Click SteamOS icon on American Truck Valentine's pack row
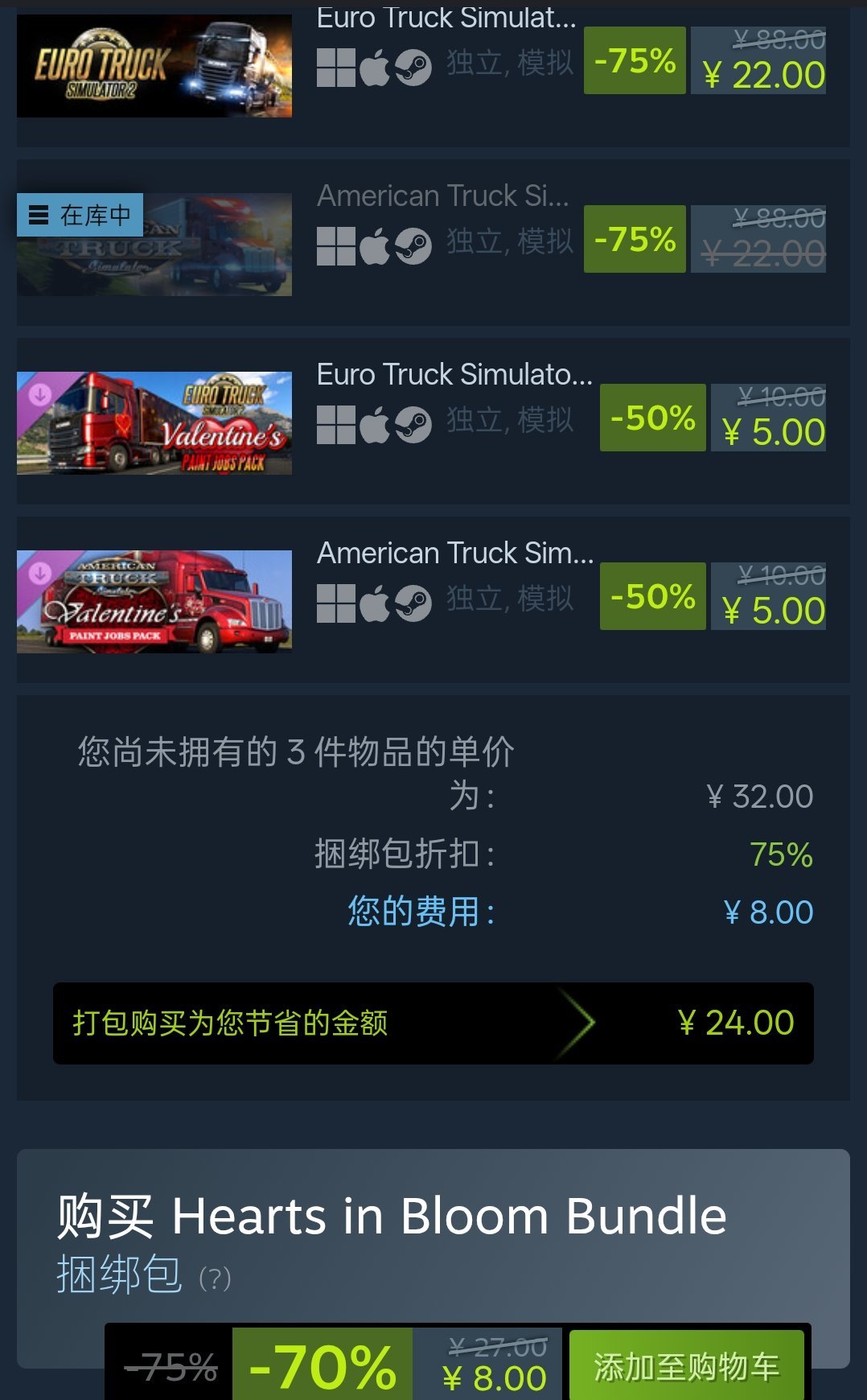This screenshot has height=1400, width=867. [x=413, y=603]
